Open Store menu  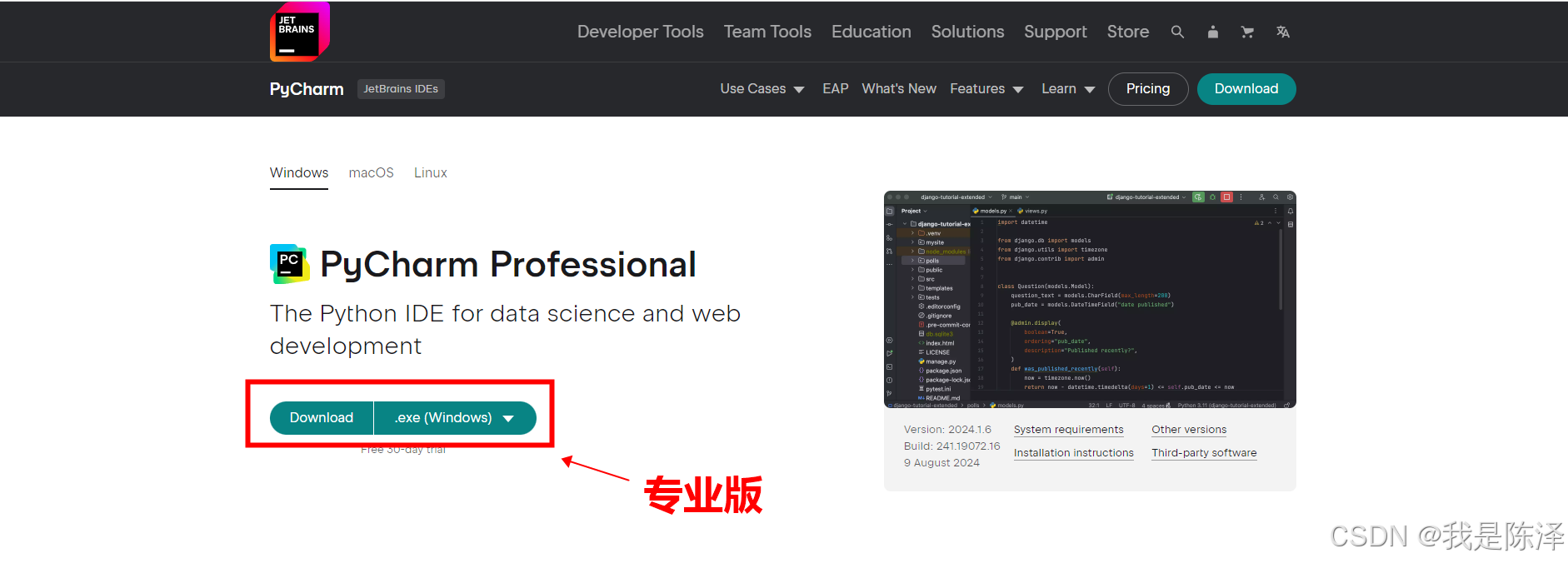click(x=1128, y=32)
